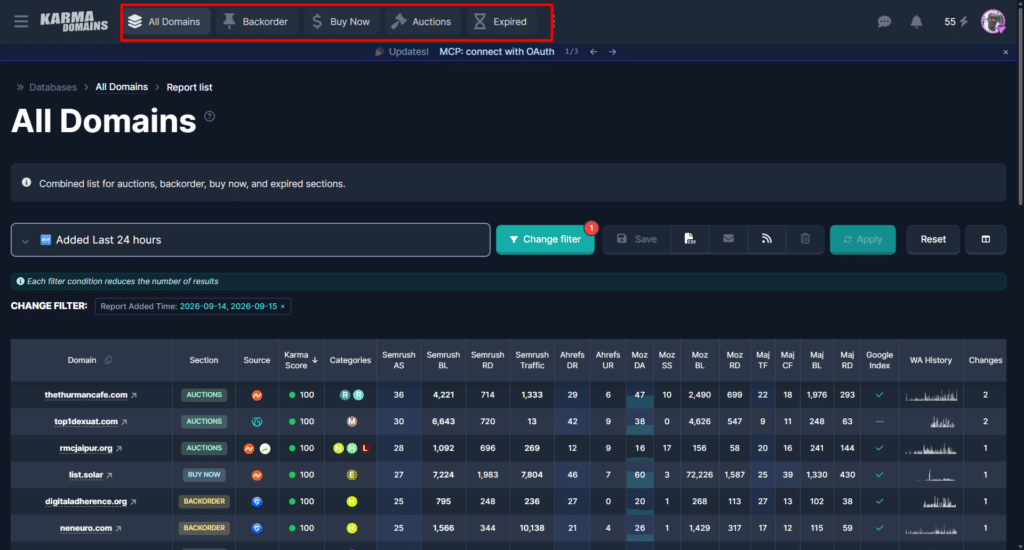Click All Domains breadcrumb link
1024x550 pixels.
(121, 87)
